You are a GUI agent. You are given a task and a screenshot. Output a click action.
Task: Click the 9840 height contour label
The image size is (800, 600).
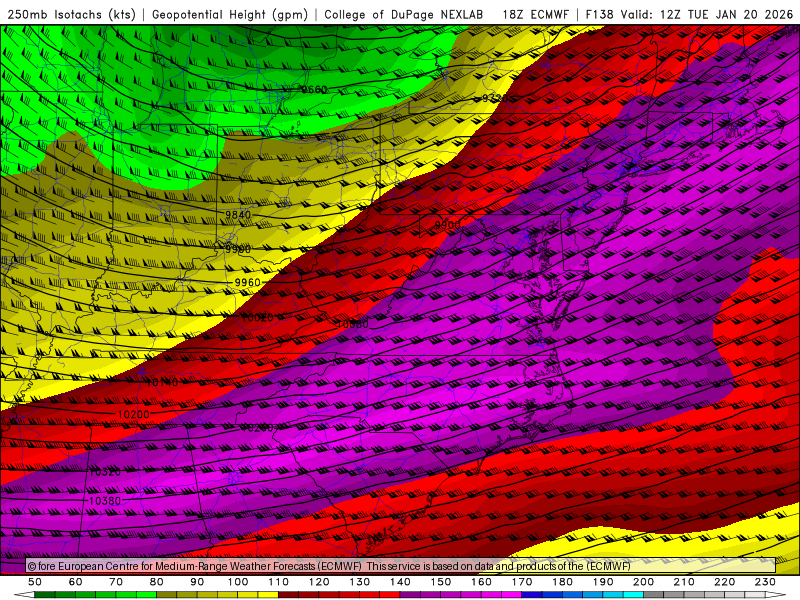[x=238, y=215]
